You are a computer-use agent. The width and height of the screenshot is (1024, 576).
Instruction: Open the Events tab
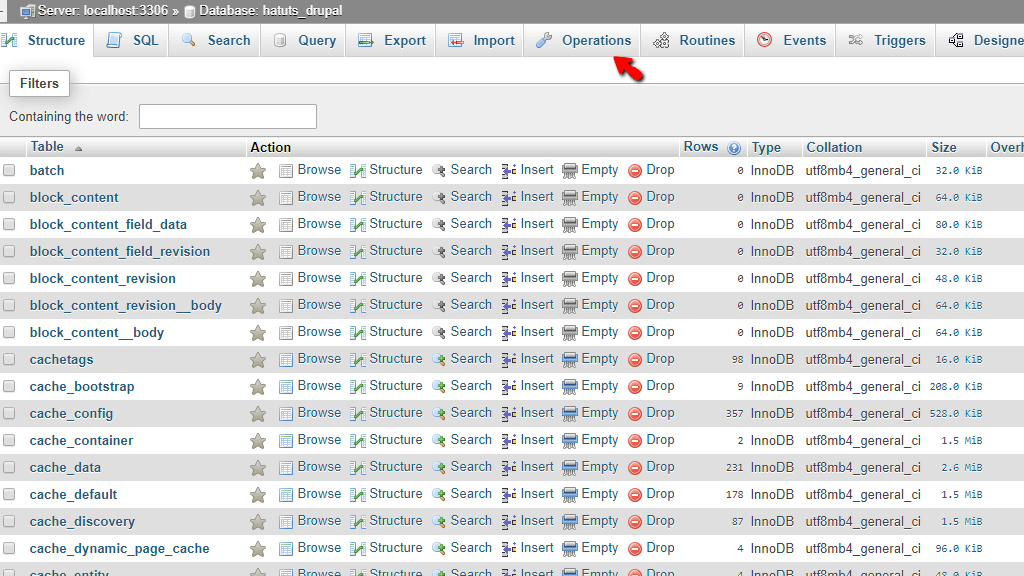791,40
